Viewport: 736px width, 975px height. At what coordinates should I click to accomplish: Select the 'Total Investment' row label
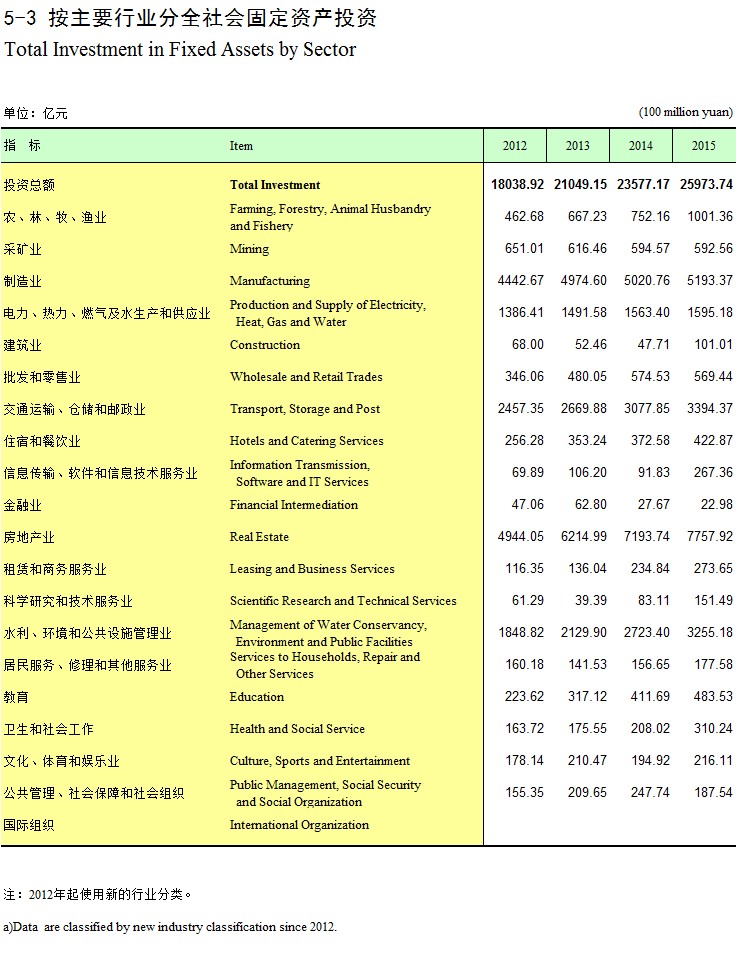pyautogui.click(x=275, y=185)
